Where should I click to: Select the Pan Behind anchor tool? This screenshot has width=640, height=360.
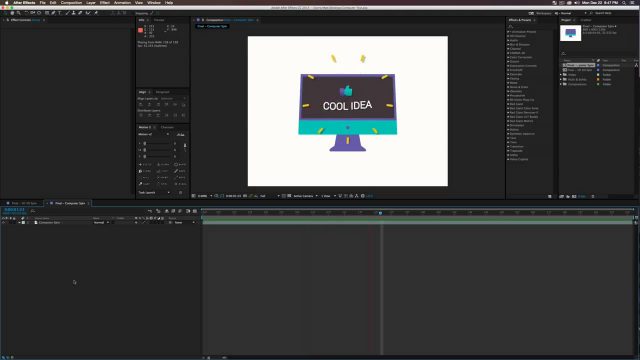[x=39, y=13]
